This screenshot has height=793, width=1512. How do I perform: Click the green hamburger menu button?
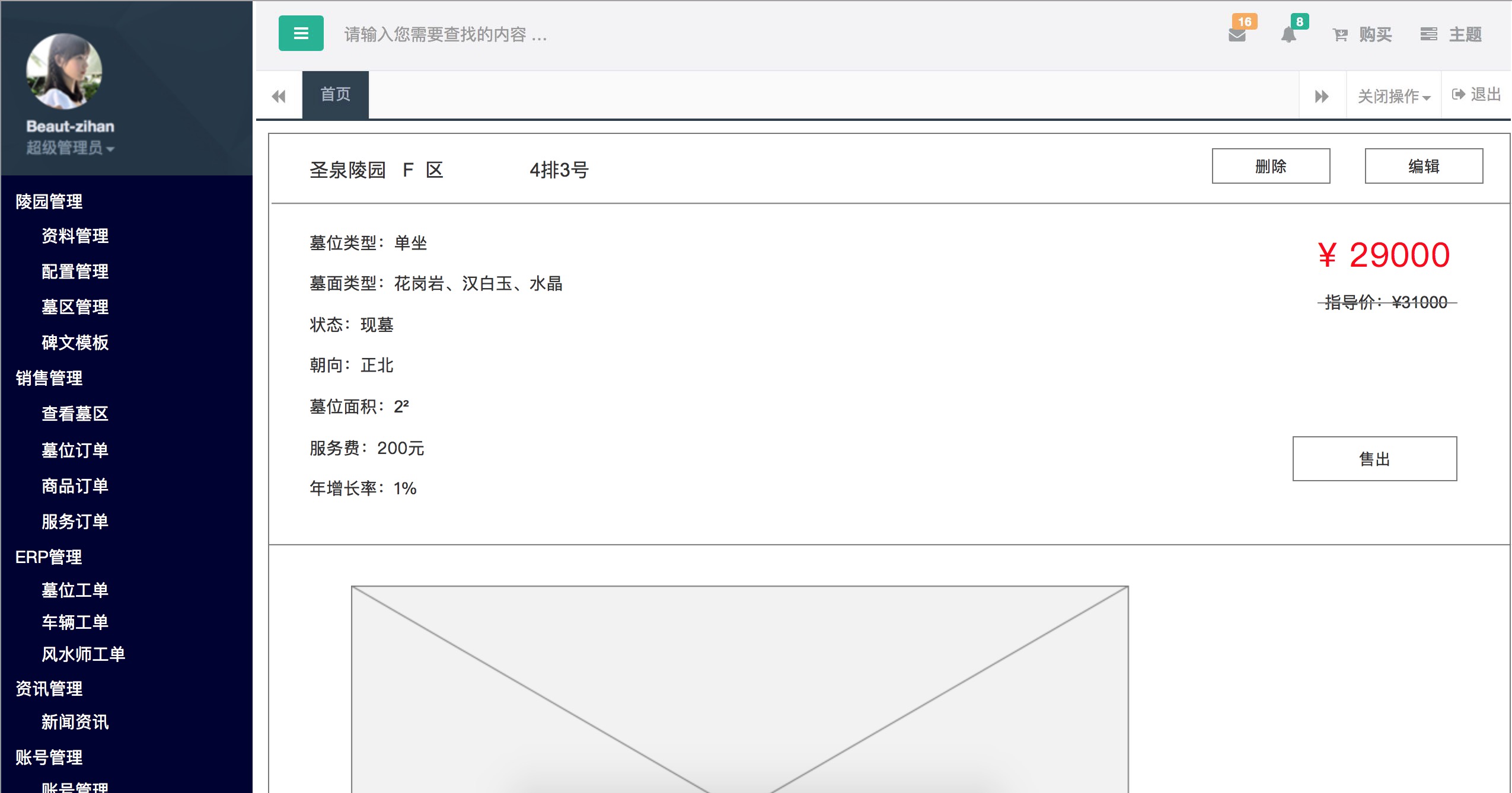301,34
